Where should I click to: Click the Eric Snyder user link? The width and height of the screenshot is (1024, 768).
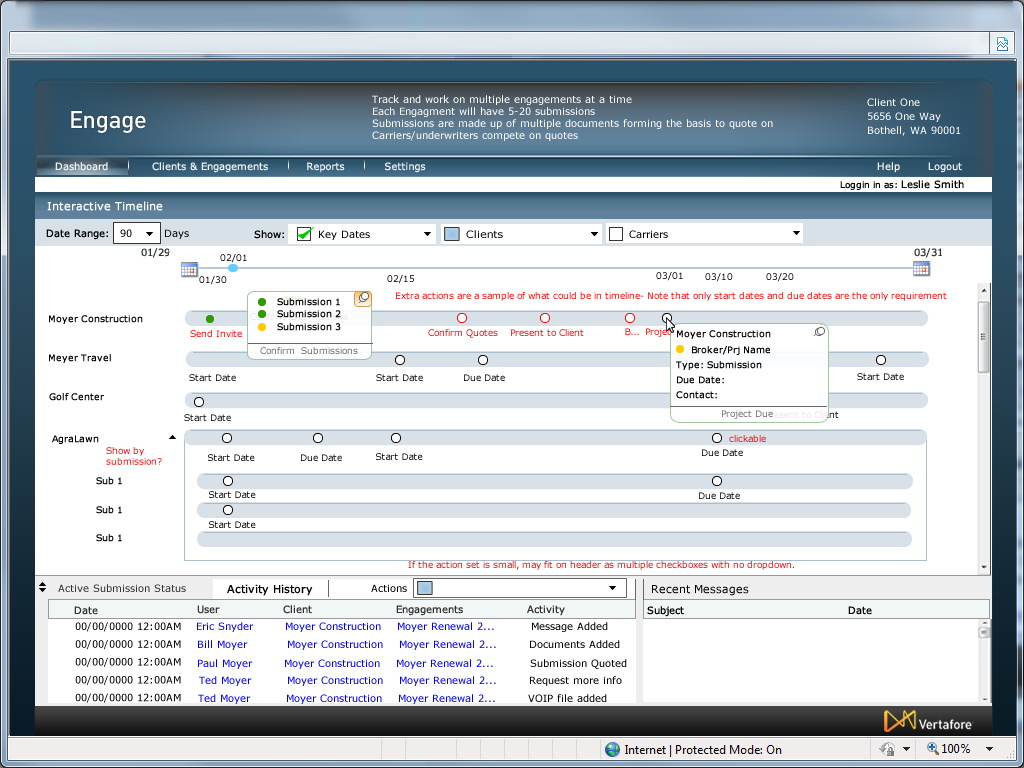225,627
